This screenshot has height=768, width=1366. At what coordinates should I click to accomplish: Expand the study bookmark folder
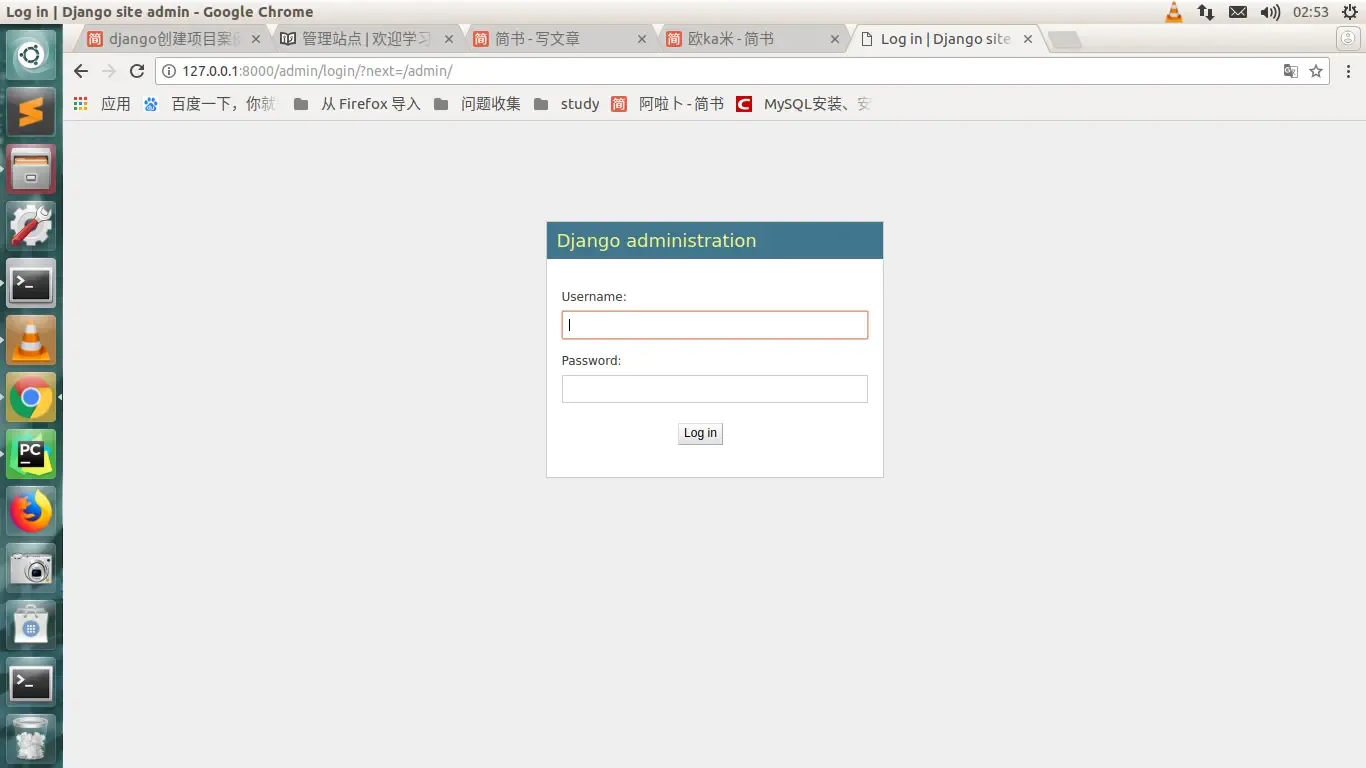point(567,104)
